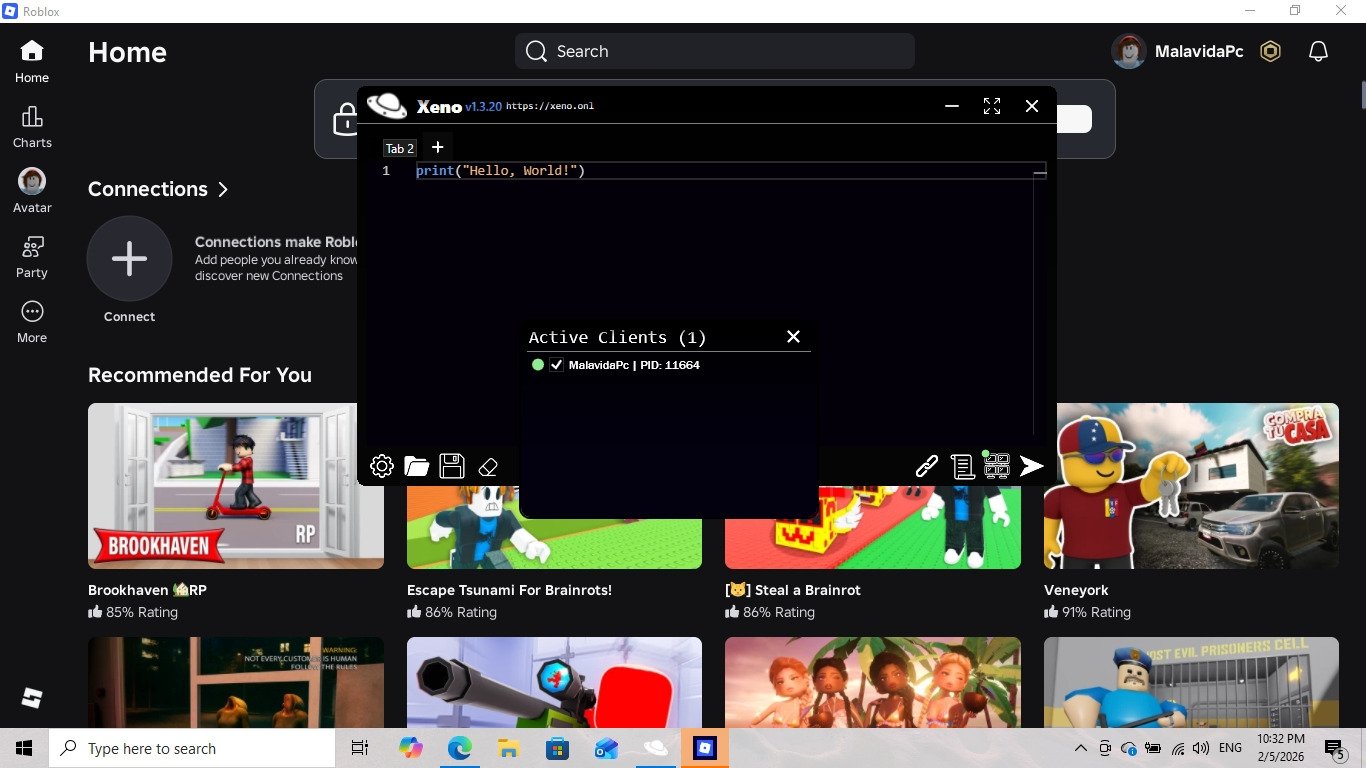
Task: Open Roblox notifications bell
Action: [x=1318, y=52]
